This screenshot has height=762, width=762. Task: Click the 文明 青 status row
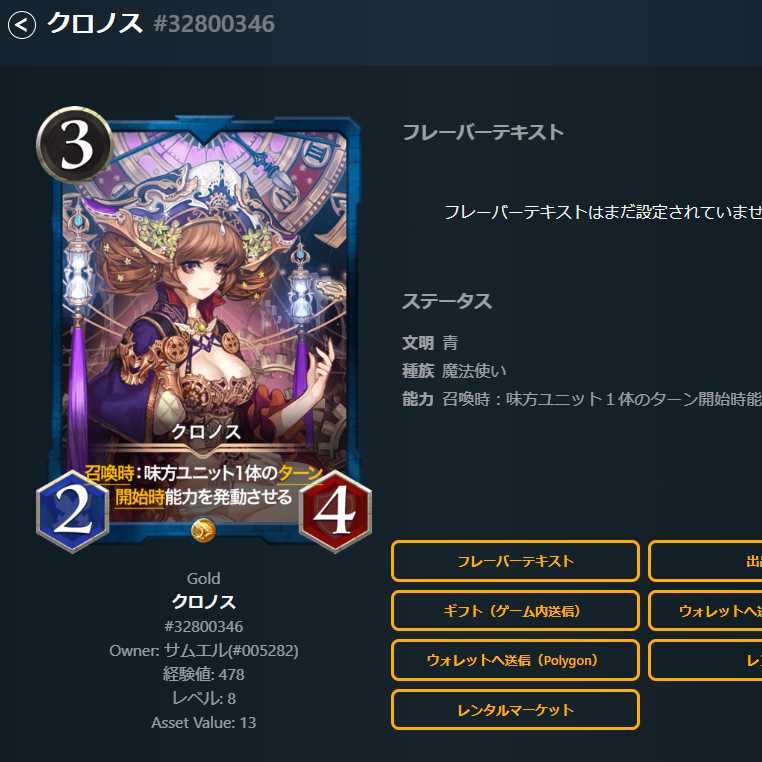430,343
